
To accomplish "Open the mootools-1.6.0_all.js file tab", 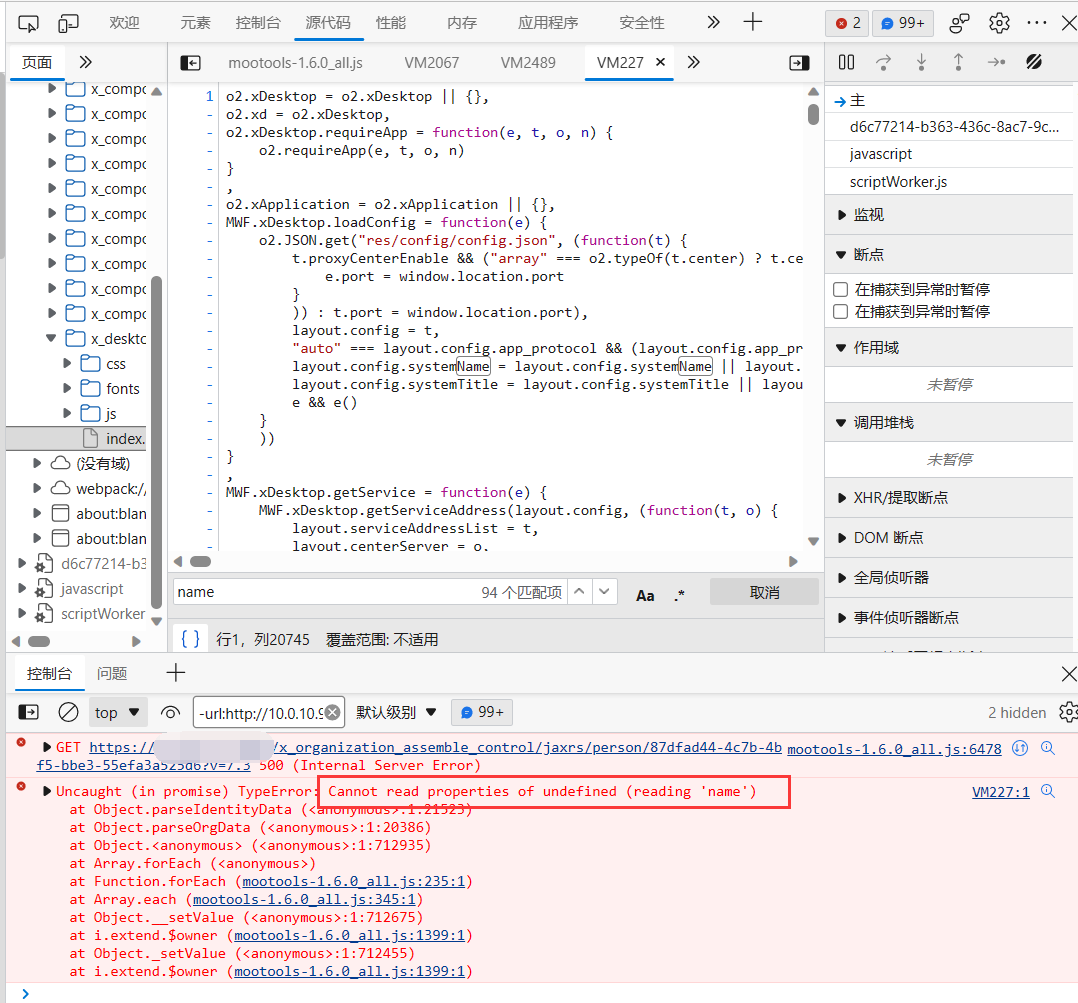I will click(x=295, y=62).
